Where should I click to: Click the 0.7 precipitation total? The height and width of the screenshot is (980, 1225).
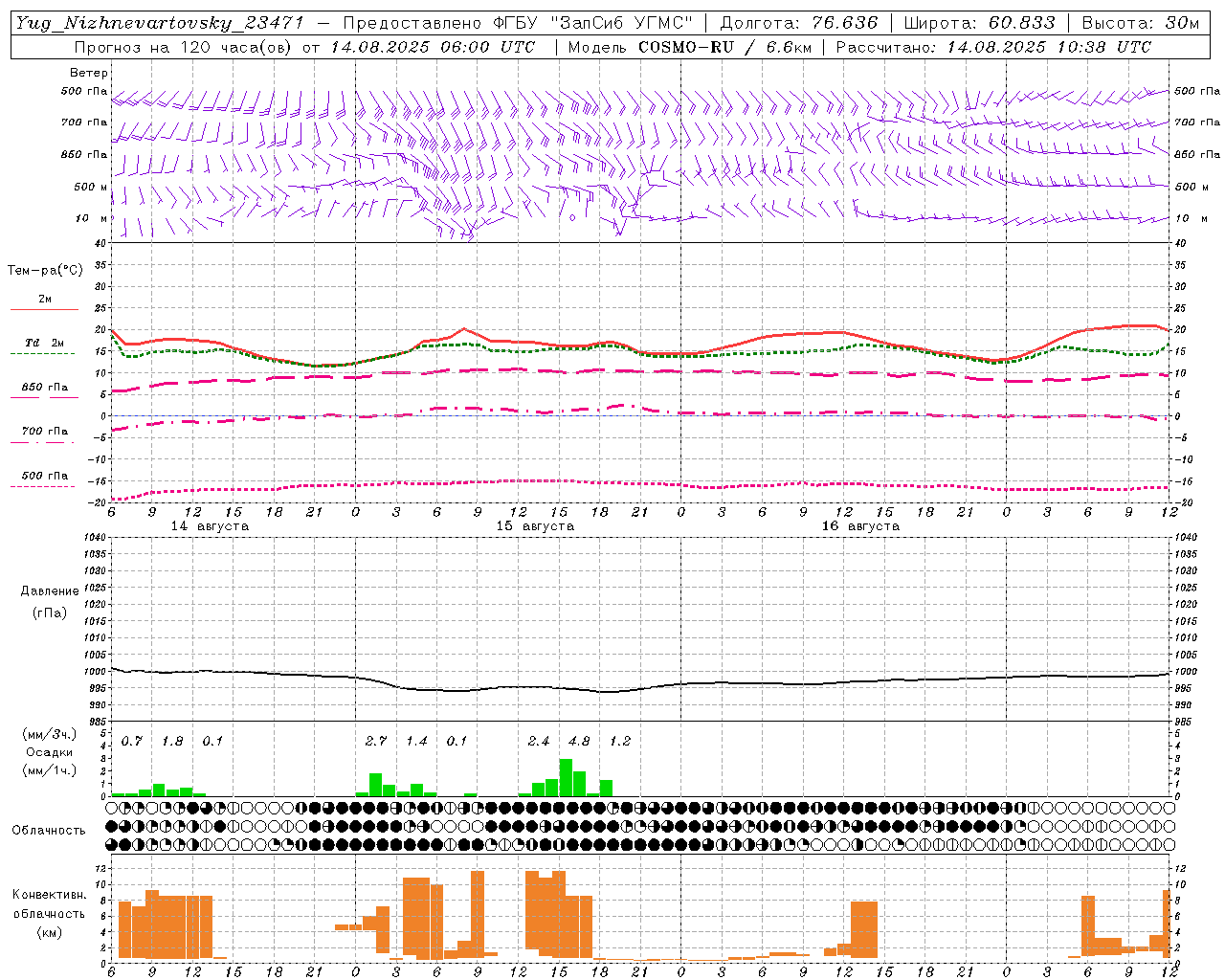click(x=132, y=742)
